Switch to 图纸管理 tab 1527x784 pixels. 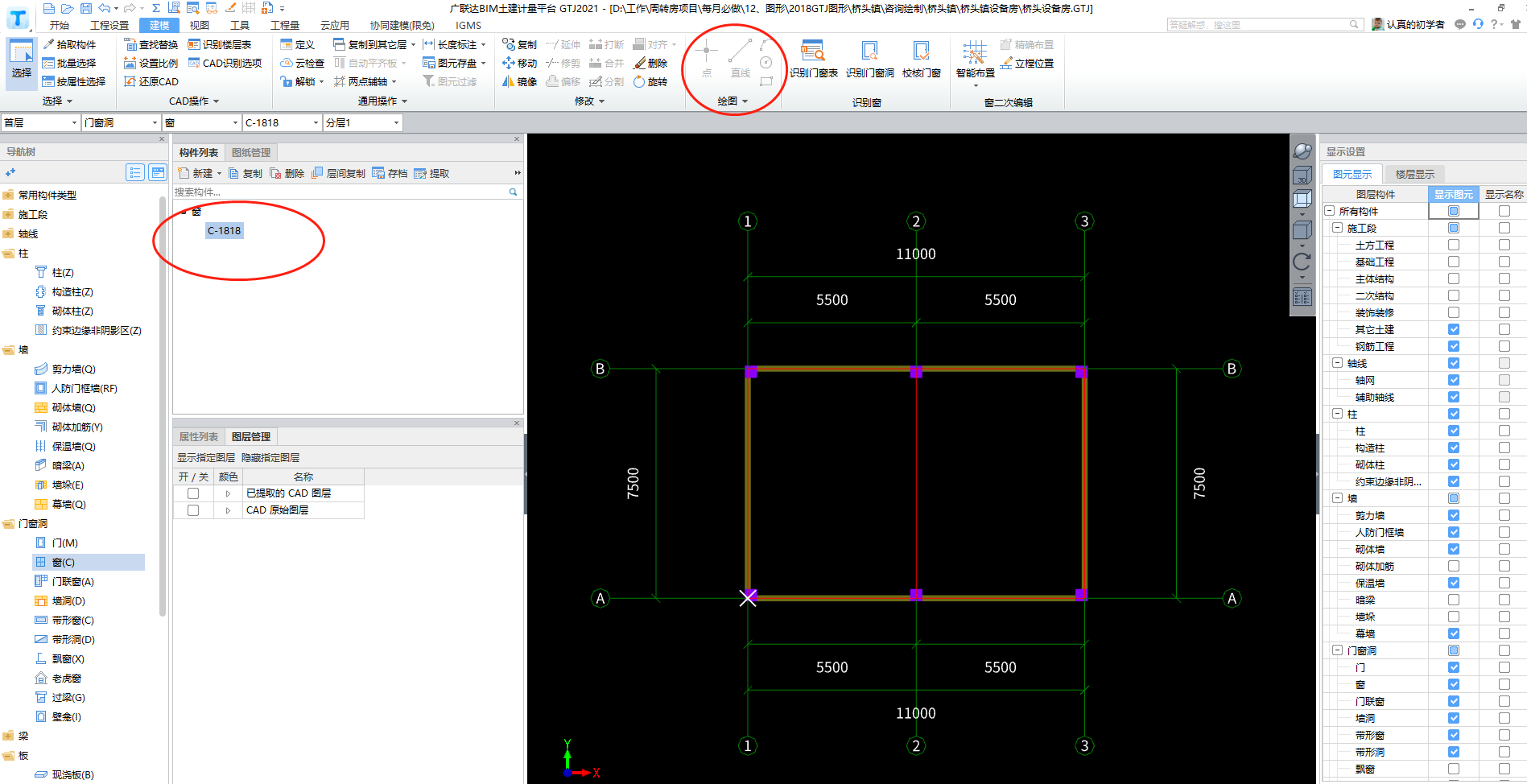(251, 153)
